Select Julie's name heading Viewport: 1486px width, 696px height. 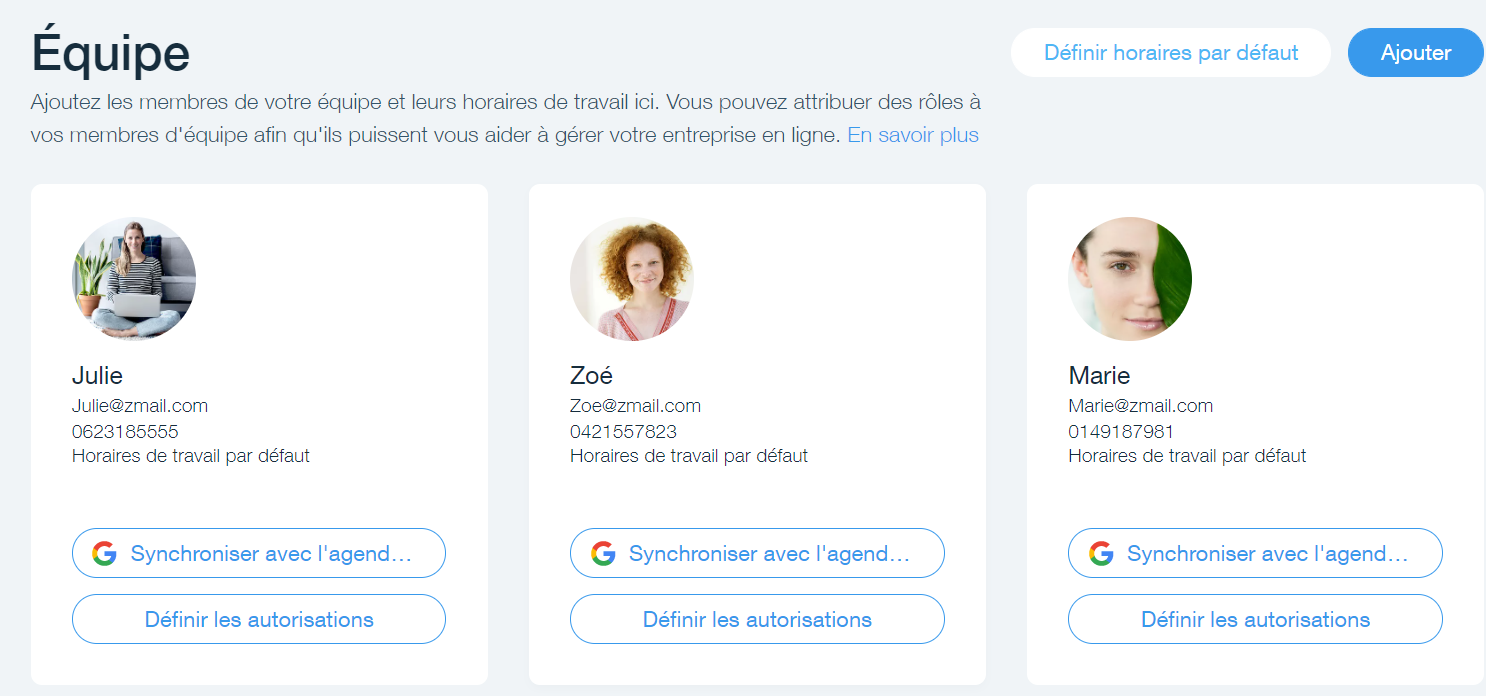97,376
